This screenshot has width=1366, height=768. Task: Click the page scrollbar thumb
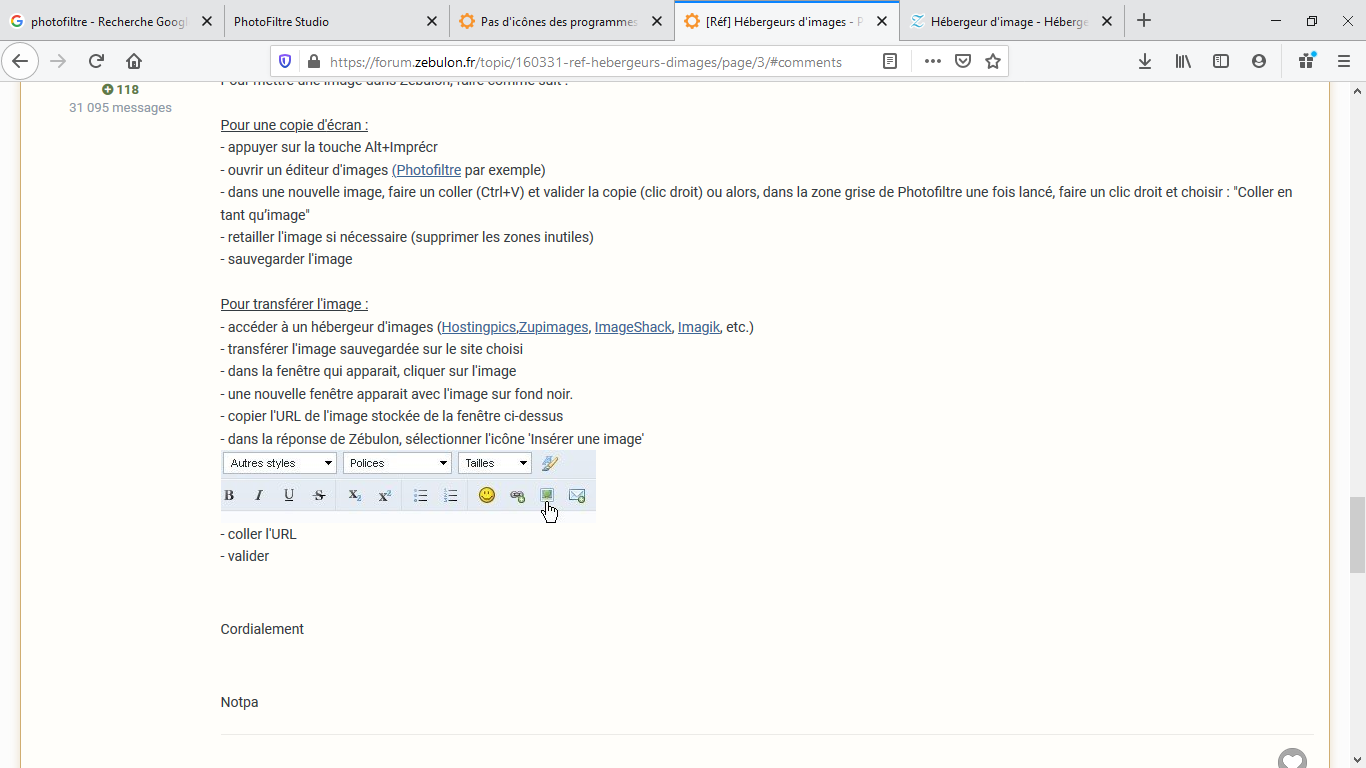[1357, 534]
